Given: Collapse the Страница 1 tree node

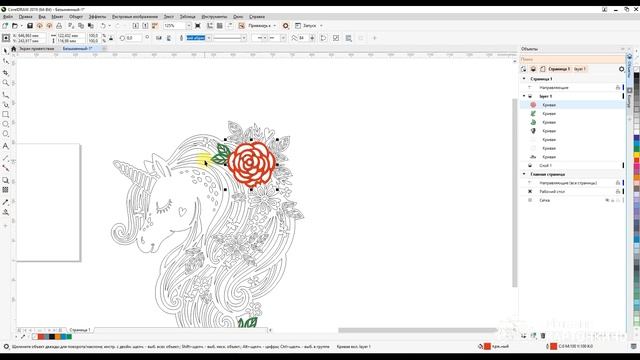Looking at the screenshot, I should [524, 78].
